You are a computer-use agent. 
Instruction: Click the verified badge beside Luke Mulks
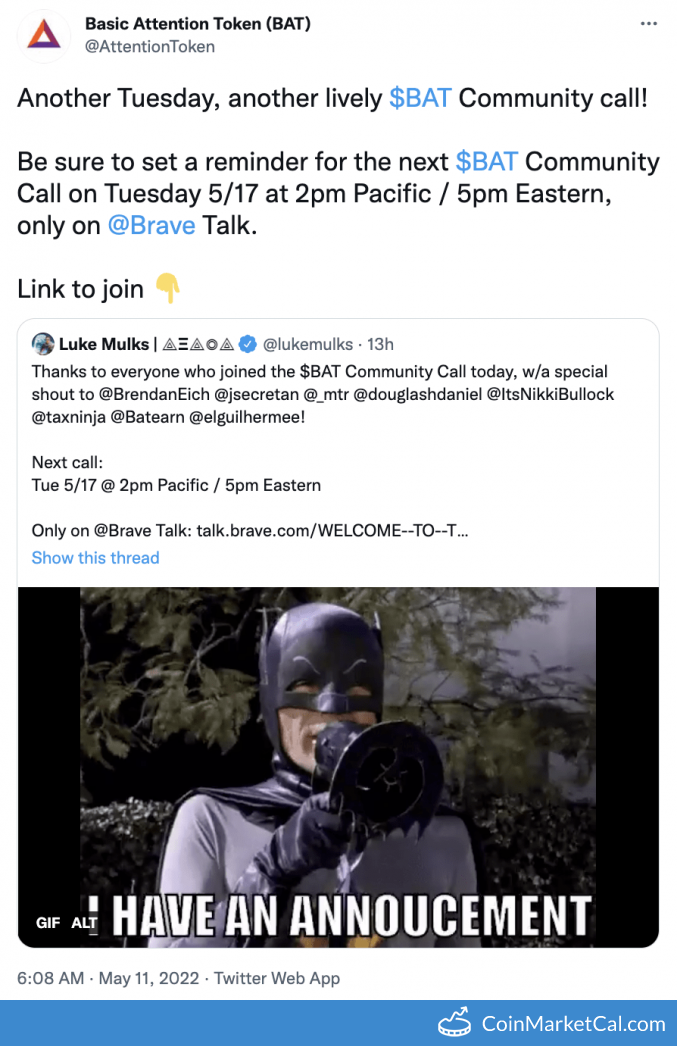pos(247,344)
